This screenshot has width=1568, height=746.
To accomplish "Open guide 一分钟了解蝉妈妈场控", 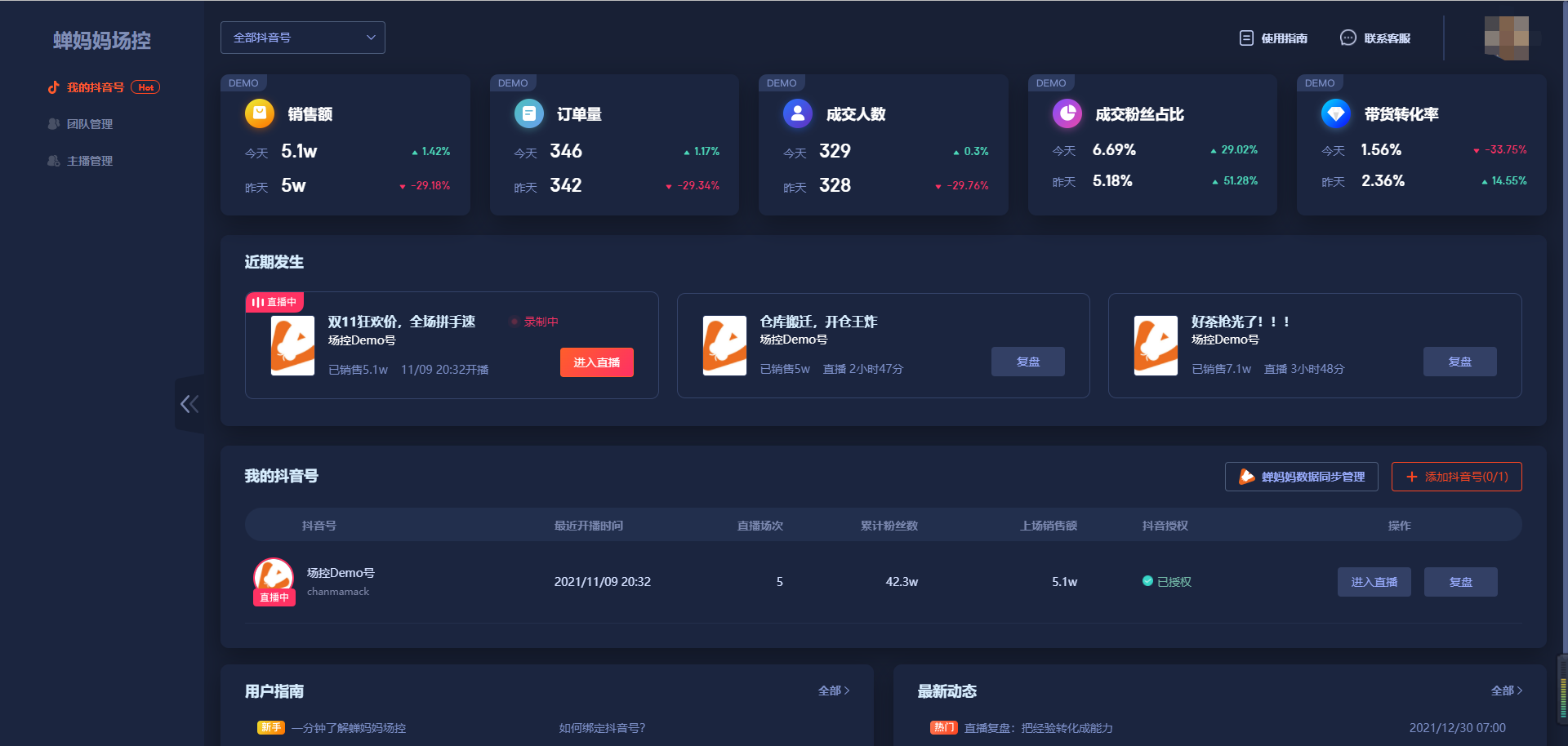I will pyautogui.click(x=349, y=728).
